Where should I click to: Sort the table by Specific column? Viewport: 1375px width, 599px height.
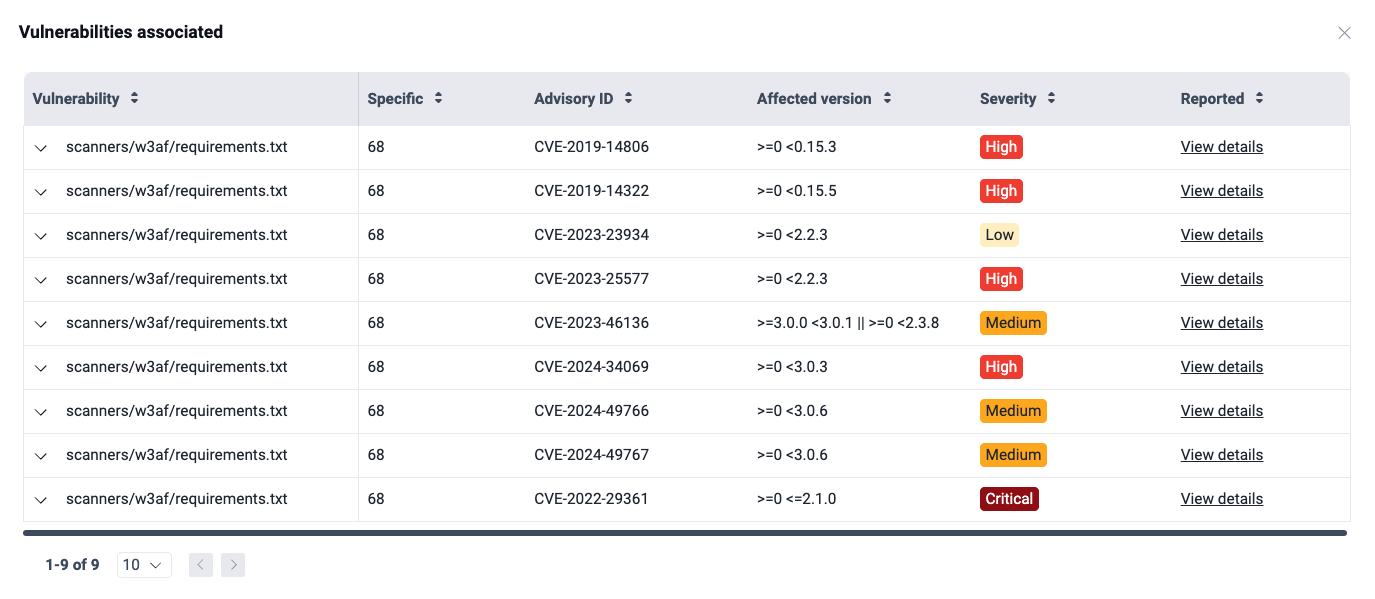click(x=437, y=98)
